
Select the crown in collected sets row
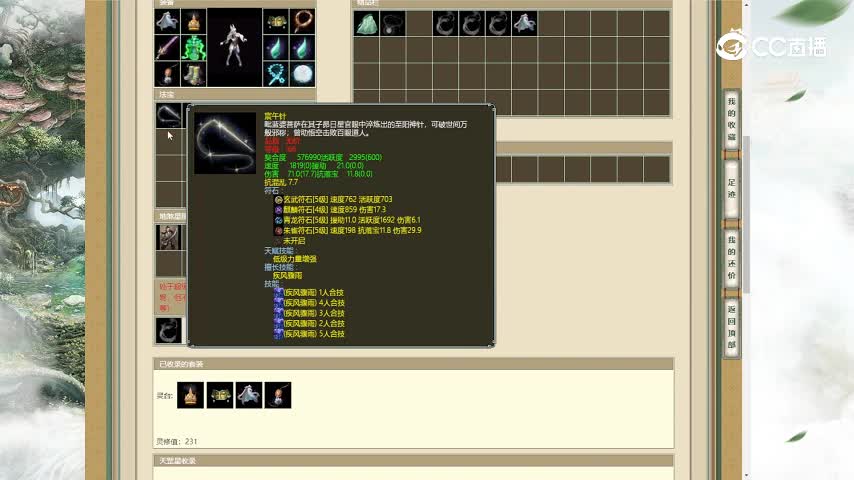pos(190,395)
